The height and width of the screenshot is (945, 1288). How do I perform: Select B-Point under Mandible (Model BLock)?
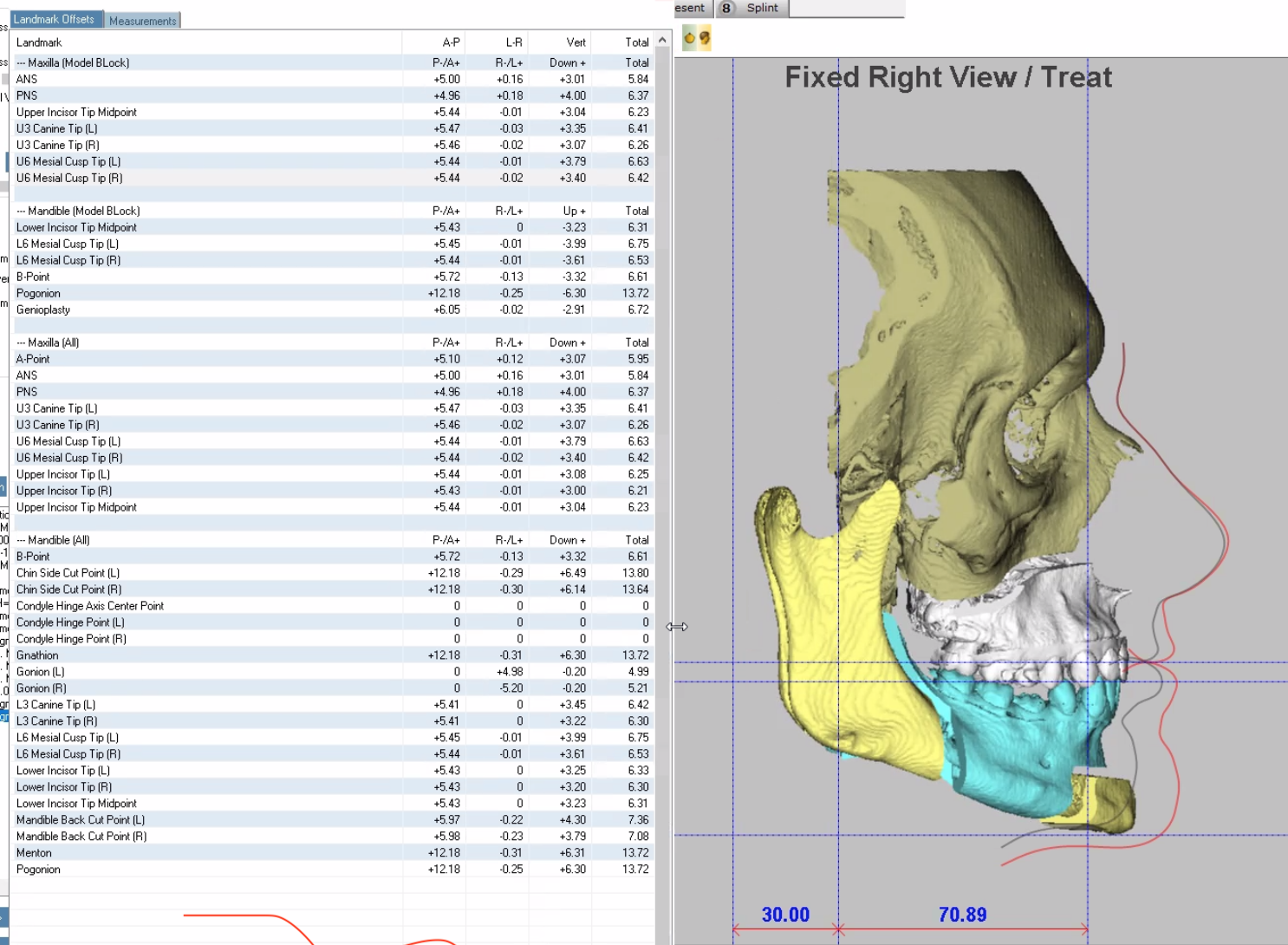(332, 277)
